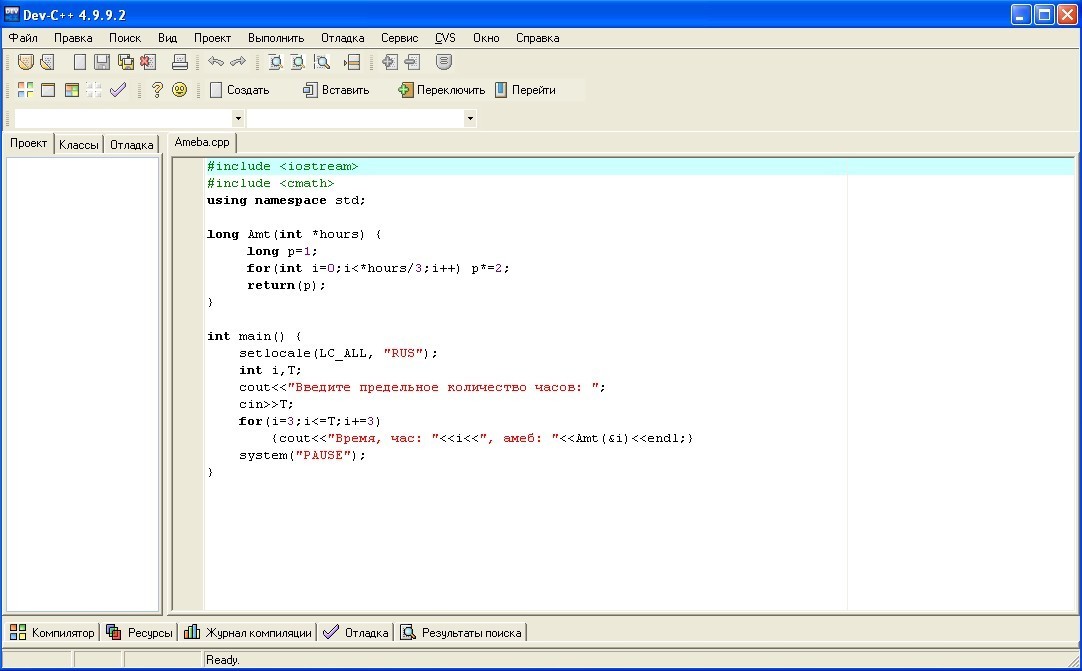
Task: Open the Выполнить menu
Action: [x=276, y=38]
